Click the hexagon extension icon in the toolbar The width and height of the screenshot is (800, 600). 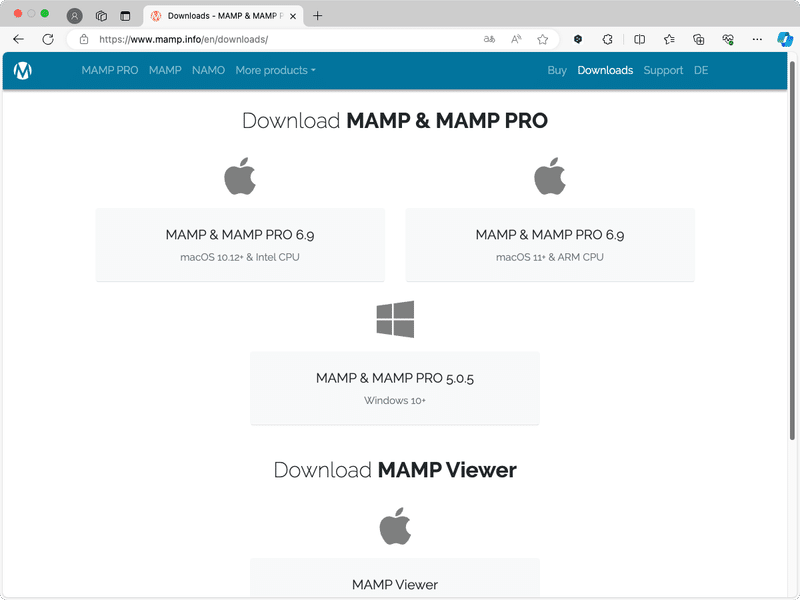tap(578, 39)
